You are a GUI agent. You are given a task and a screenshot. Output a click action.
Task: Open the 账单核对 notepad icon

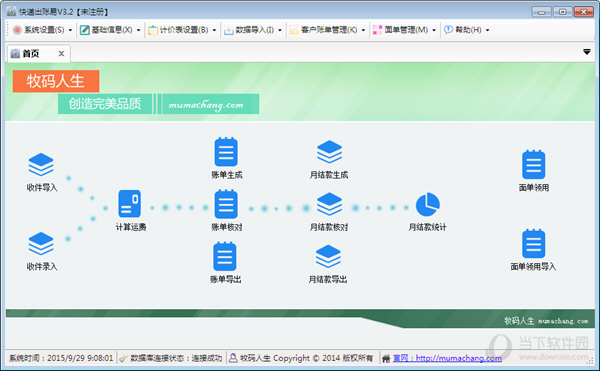pyautogui.click(x=226, y=204)
